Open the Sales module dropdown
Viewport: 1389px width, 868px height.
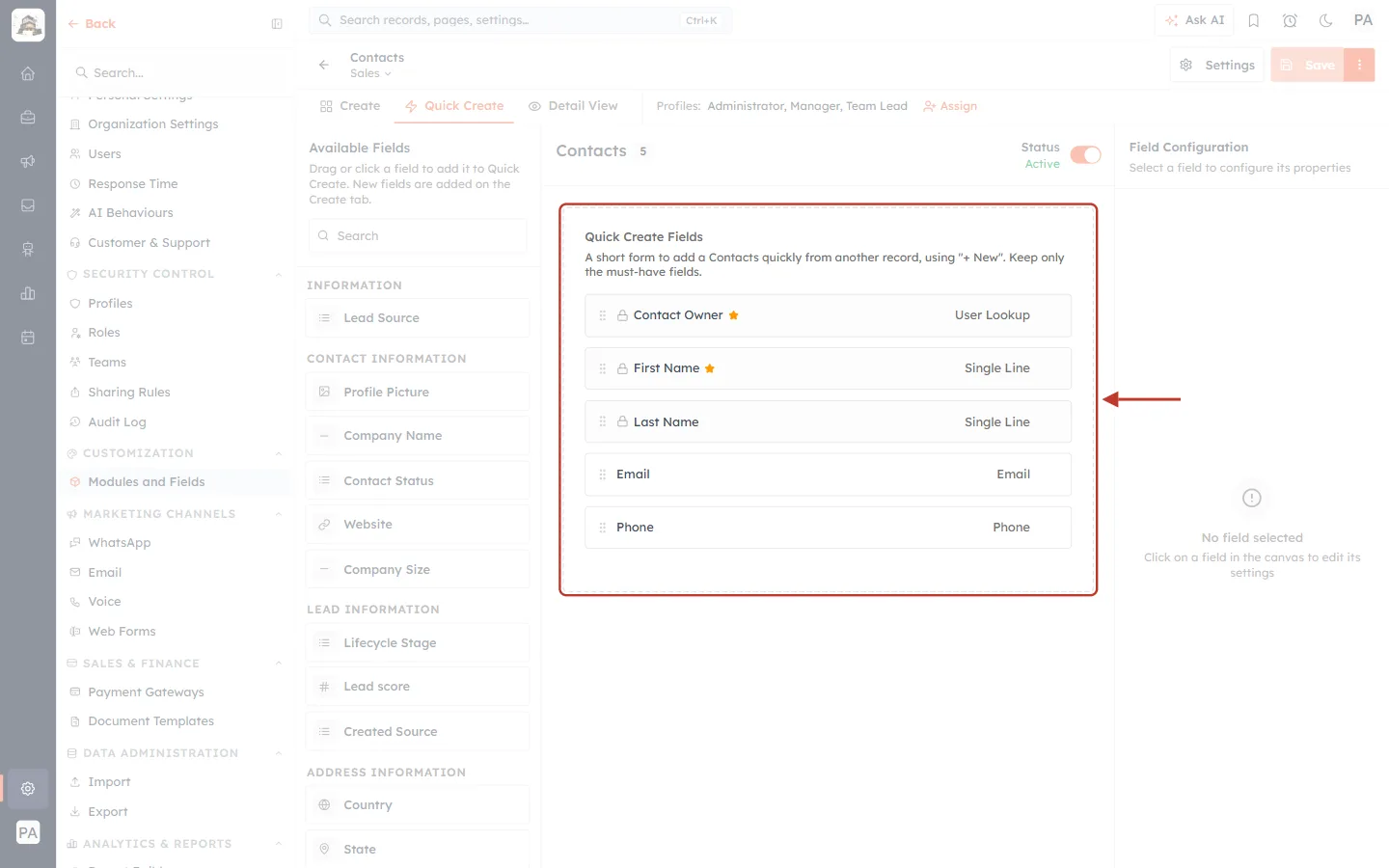tap(370, 73)
